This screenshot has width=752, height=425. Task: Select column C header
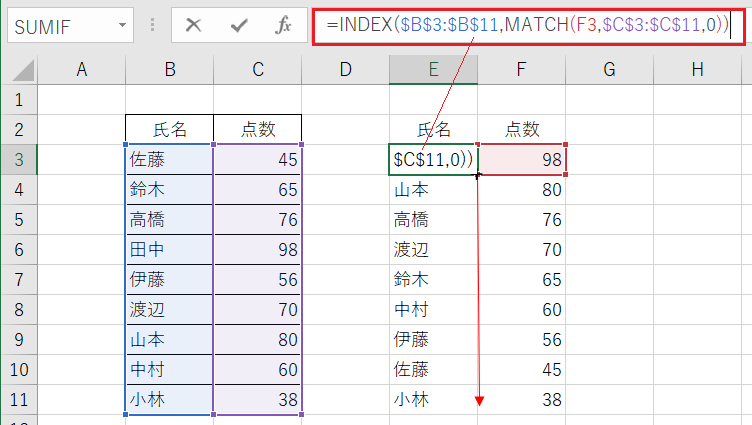click(x=258, y=70)
